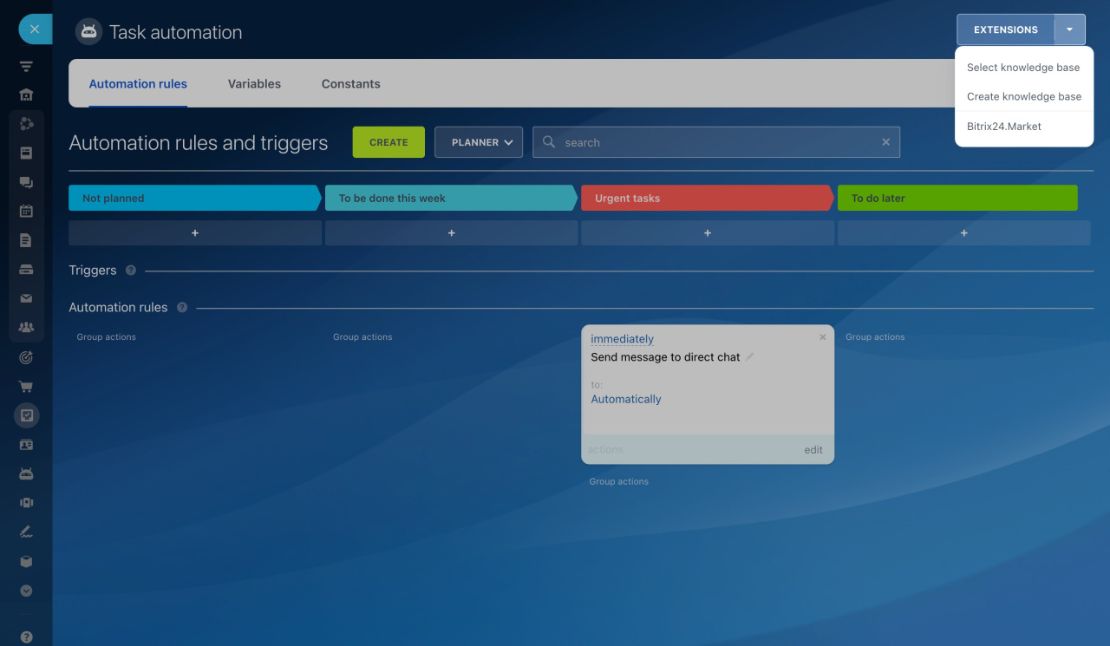This screenshot has height=646, width=1110.
Task: Select the red Urgent tasks stage header
Action: coord(707,198)
